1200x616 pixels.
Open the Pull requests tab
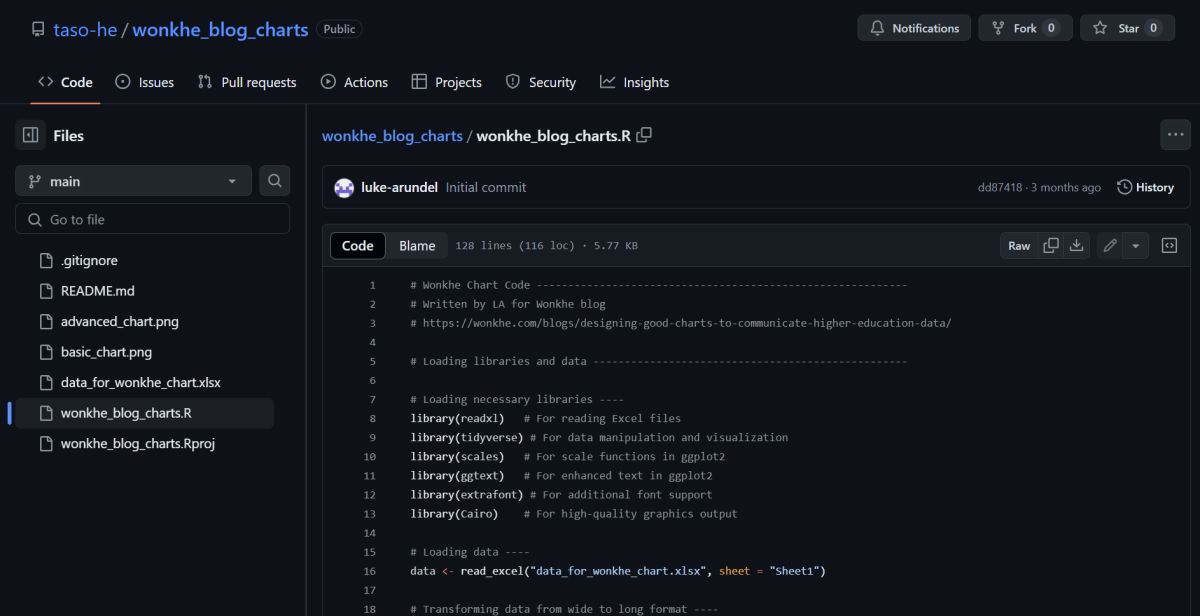click(247, 82)
